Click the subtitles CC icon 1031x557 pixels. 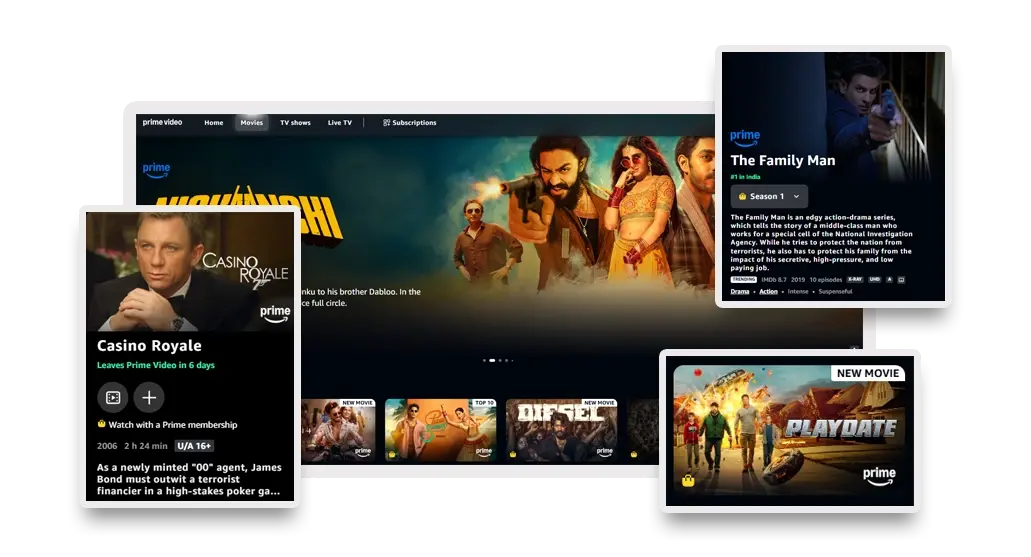[901, 279]
